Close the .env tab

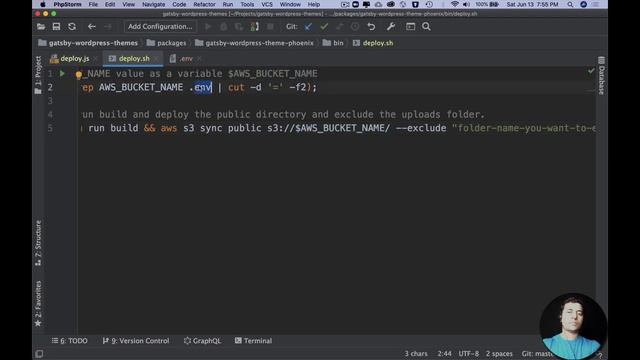(x=199, y=59)
